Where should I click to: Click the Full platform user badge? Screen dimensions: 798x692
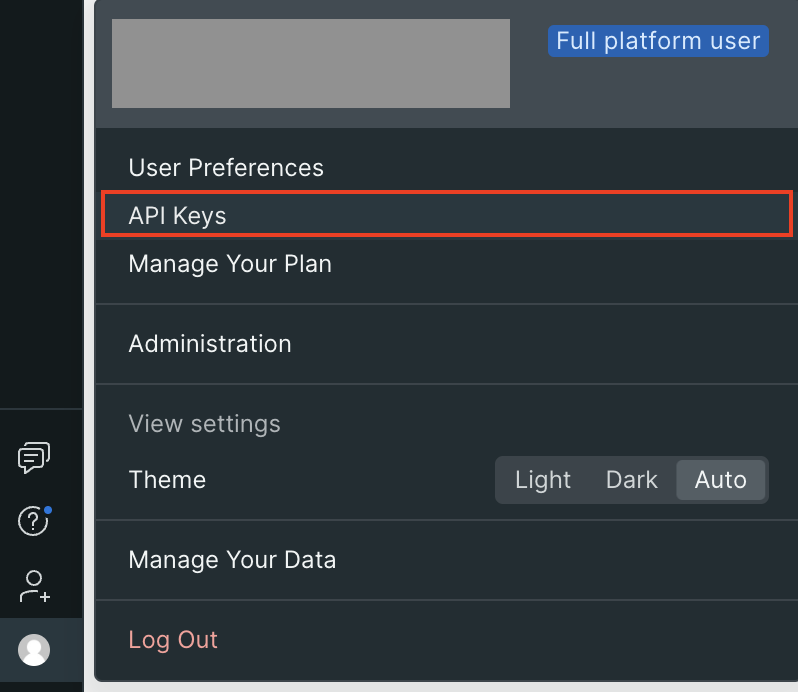click(x=658, y=41)
